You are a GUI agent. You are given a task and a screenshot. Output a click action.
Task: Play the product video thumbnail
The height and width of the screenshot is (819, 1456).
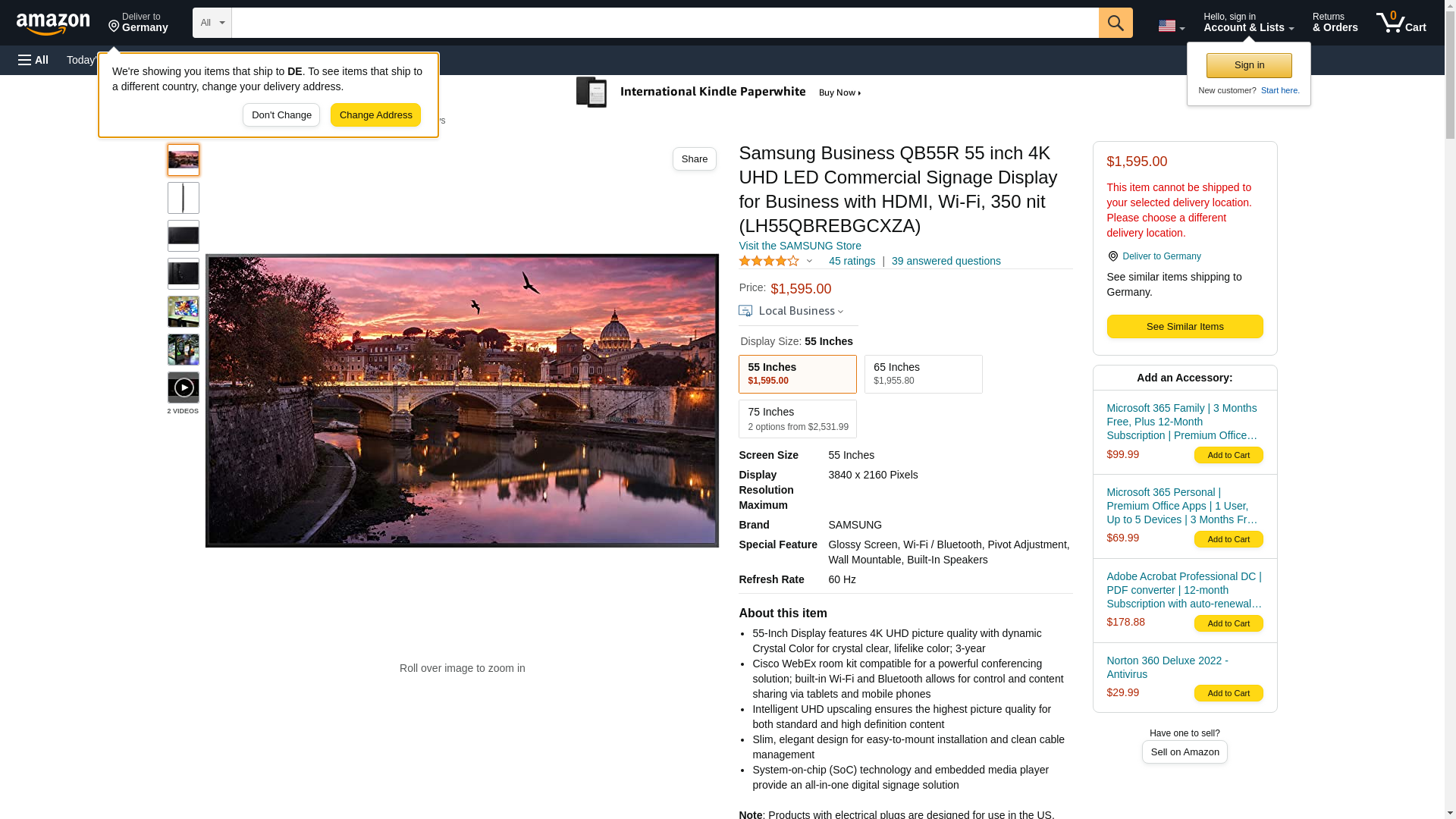point(184,388)
